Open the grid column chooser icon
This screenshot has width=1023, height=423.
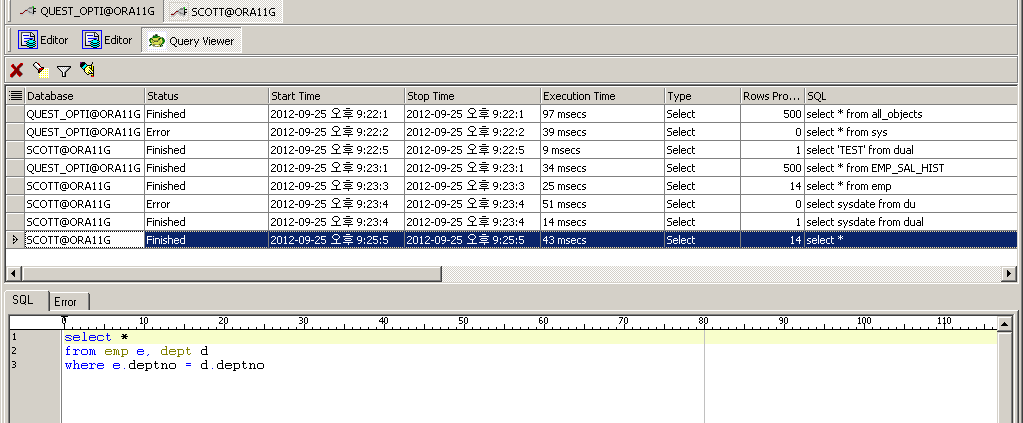point(15,96)
